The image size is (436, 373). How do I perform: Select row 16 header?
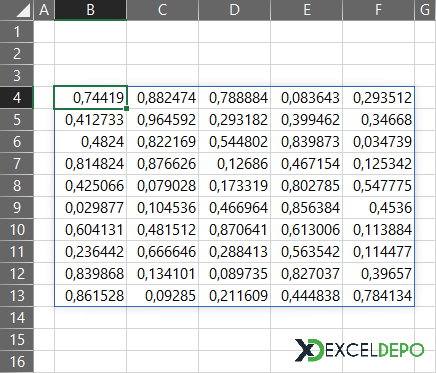coord(17,362)
